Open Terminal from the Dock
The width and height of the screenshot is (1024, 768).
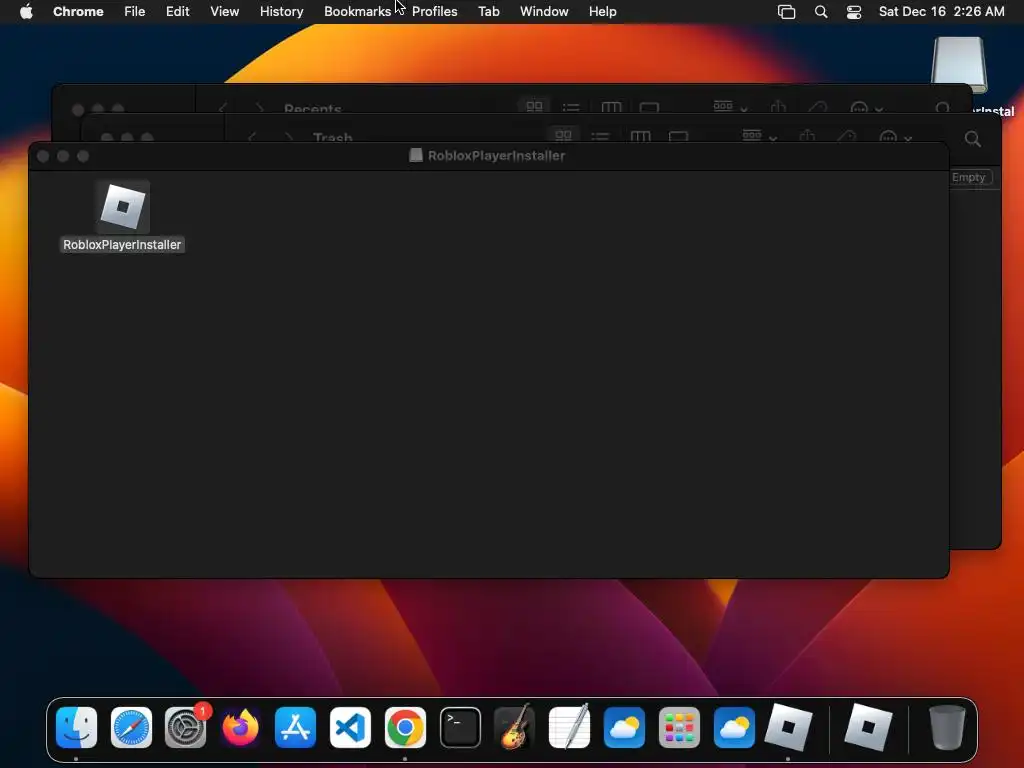[x=460, y=728]
